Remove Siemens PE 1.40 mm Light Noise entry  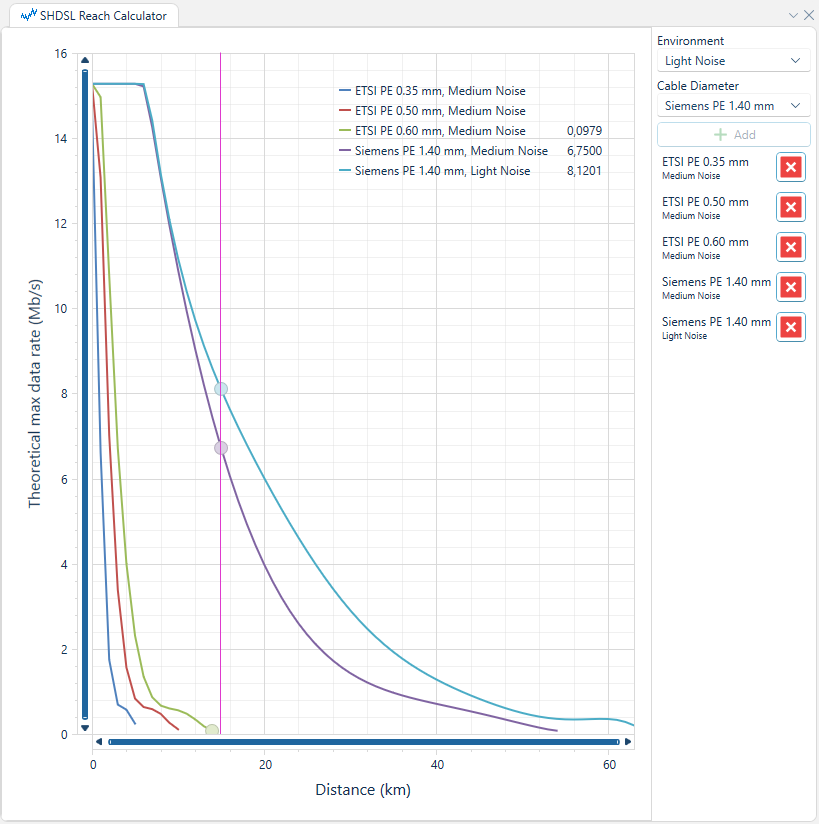click(790, 327)
